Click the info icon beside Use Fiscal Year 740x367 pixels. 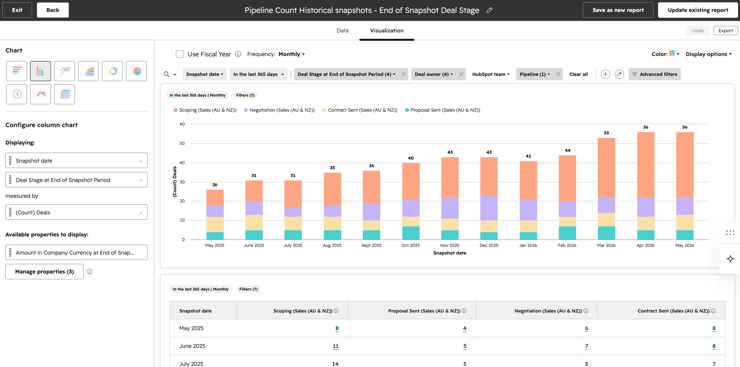[x=238, y=54]
